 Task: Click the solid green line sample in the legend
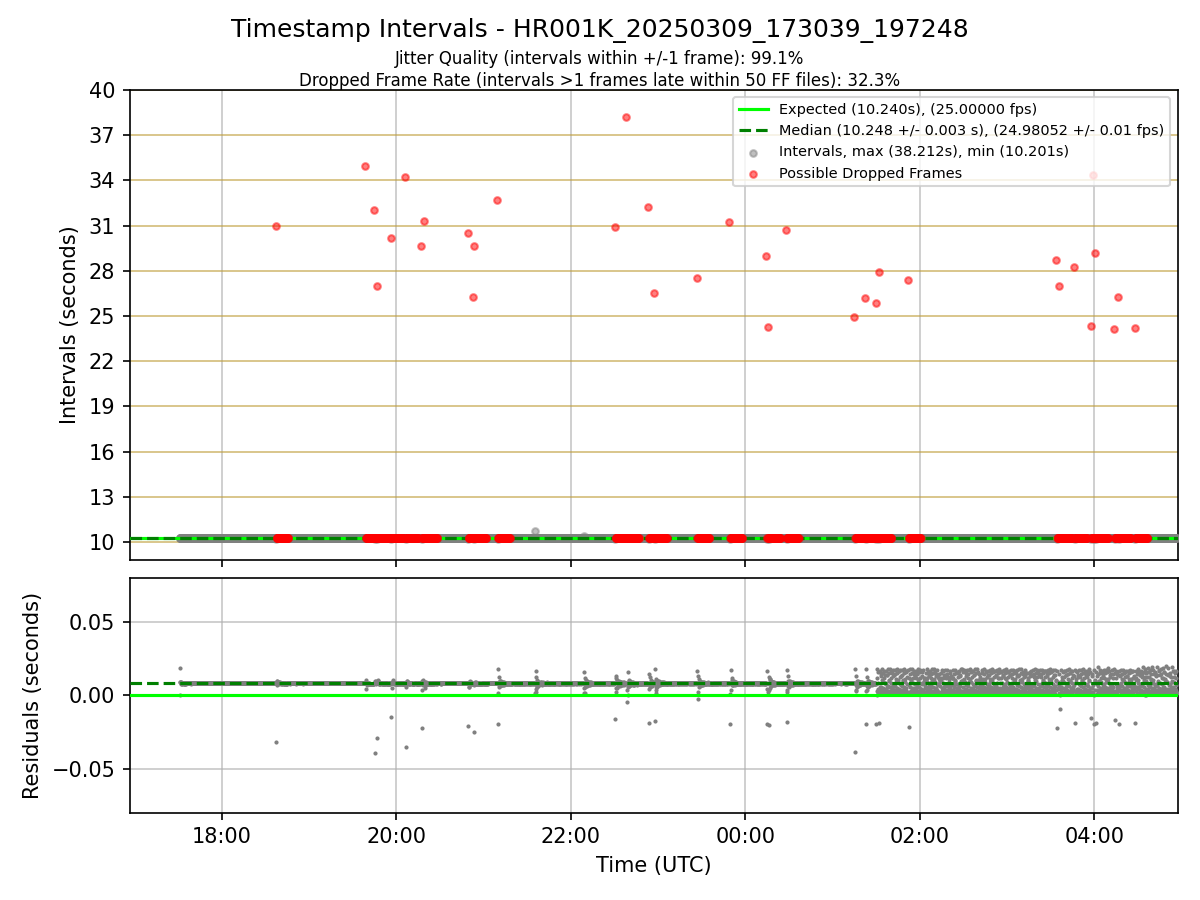(x=753, y=109)
